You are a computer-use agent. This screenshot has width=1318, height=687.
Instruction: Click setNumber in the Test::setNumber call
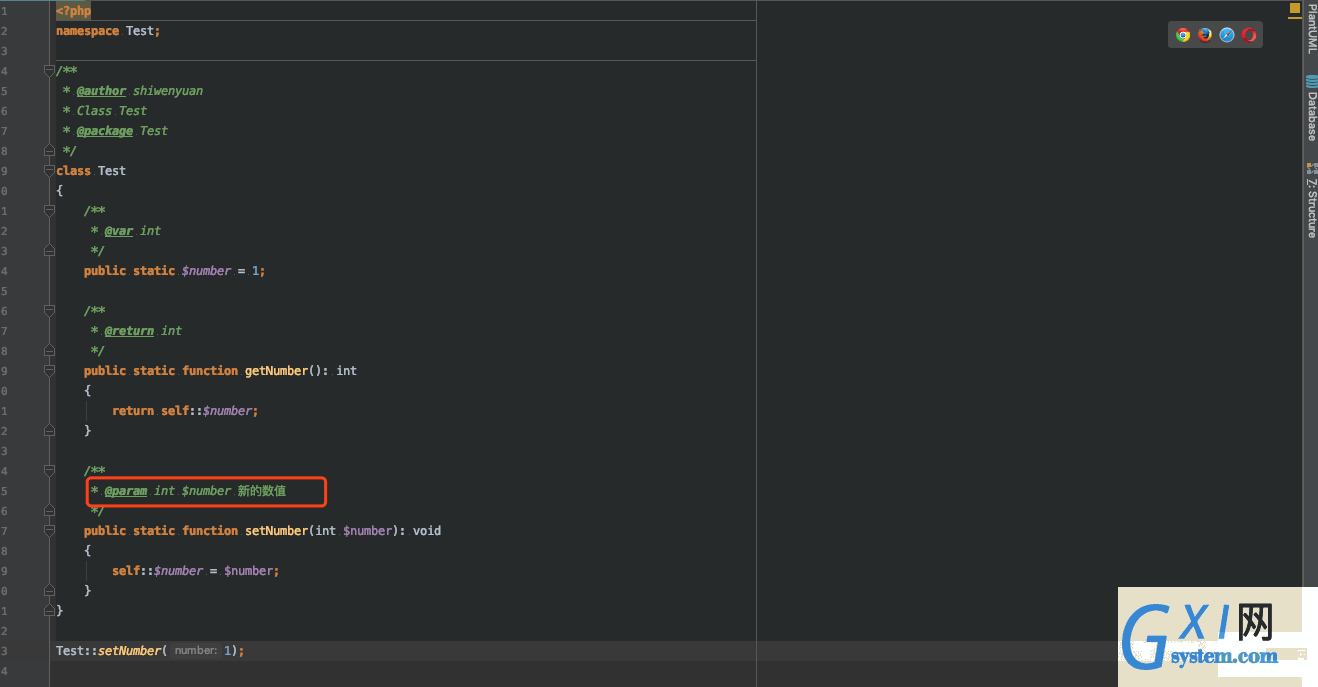point(129,651)
